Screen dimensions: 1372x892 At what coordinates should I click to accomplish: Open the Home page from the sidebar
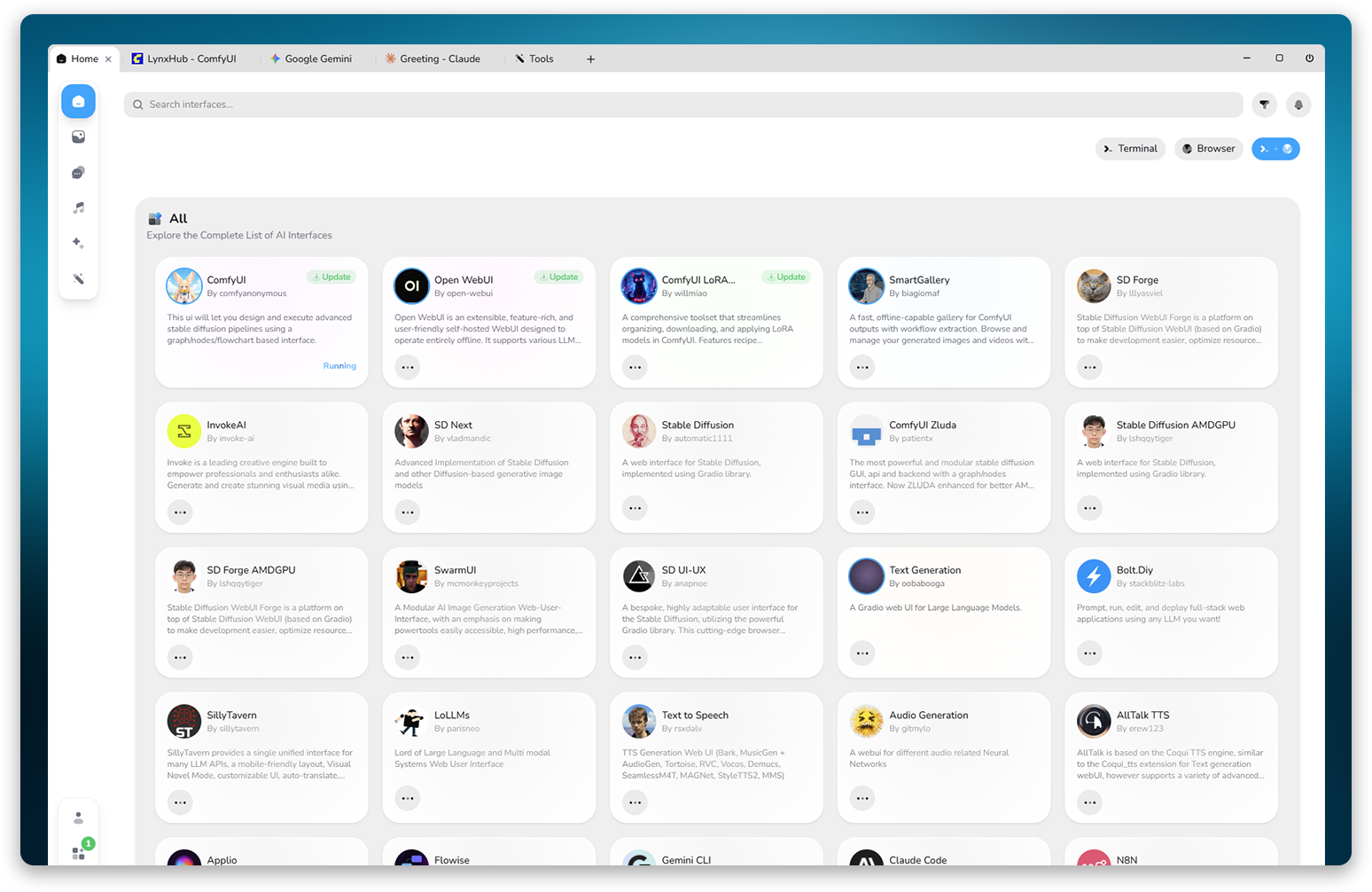(78, 101)
